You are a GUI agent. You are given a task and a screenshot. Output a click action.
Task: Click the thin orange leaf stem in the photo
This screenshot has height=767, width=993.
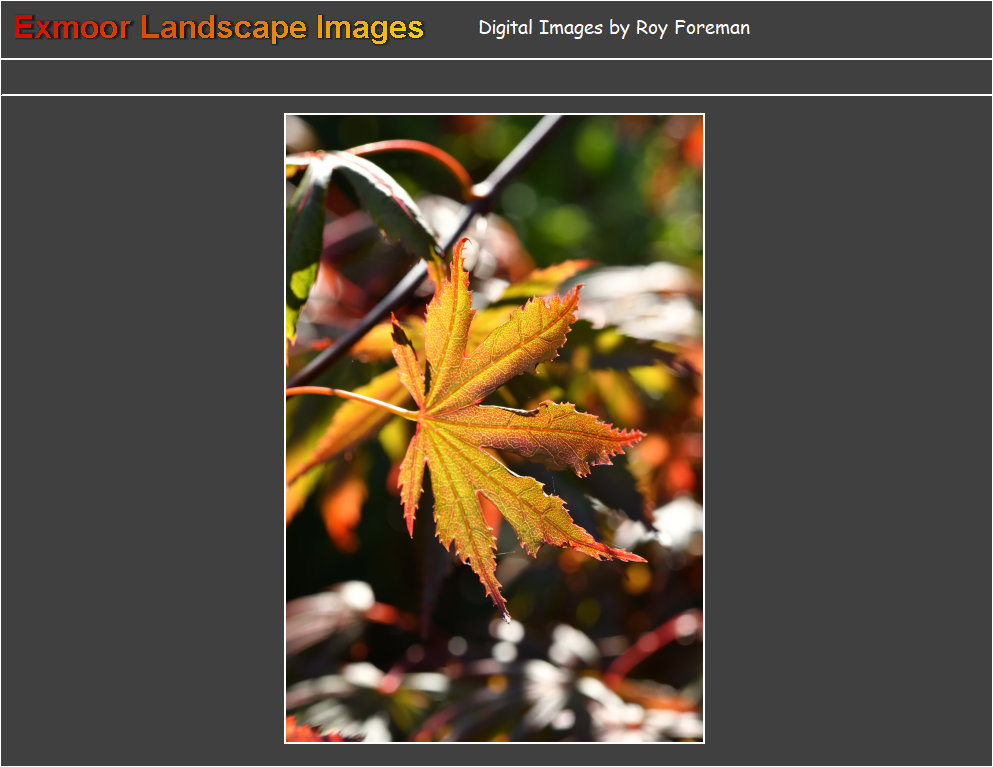350,396
